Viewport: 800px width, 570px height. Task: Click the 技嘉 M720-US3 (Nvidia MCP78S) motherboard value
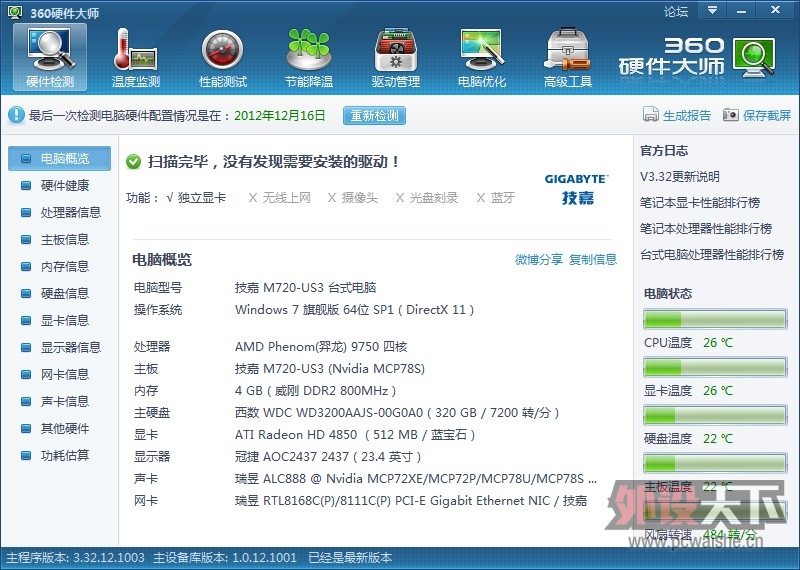click(x=330, y=369)
